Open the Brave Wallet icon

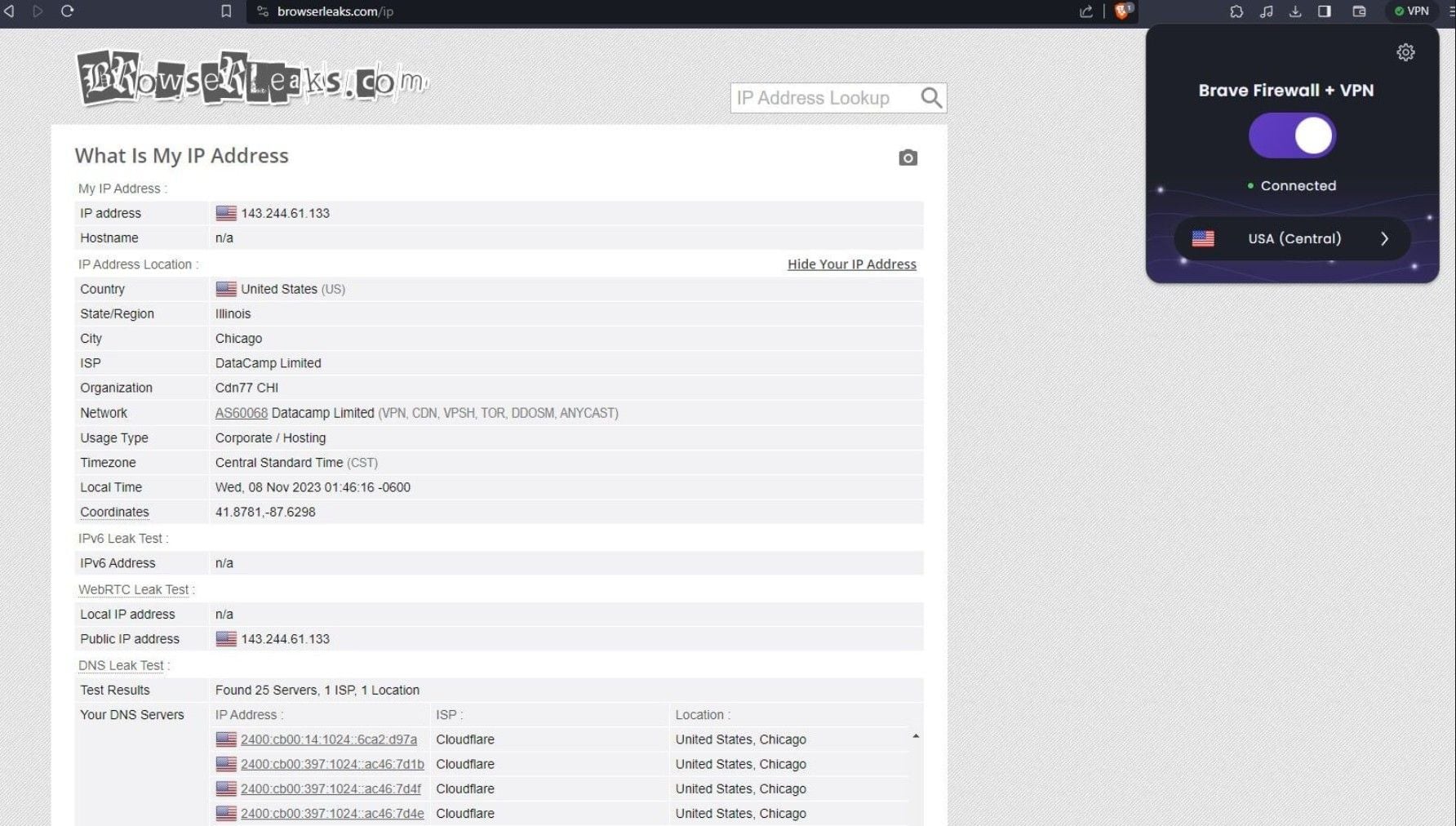point(1357,11)
